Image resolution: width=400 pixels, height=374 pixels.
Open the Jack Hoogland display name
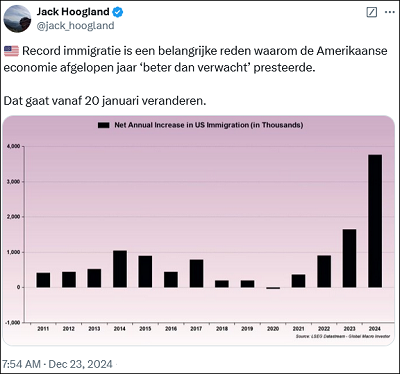coord(73,12)
